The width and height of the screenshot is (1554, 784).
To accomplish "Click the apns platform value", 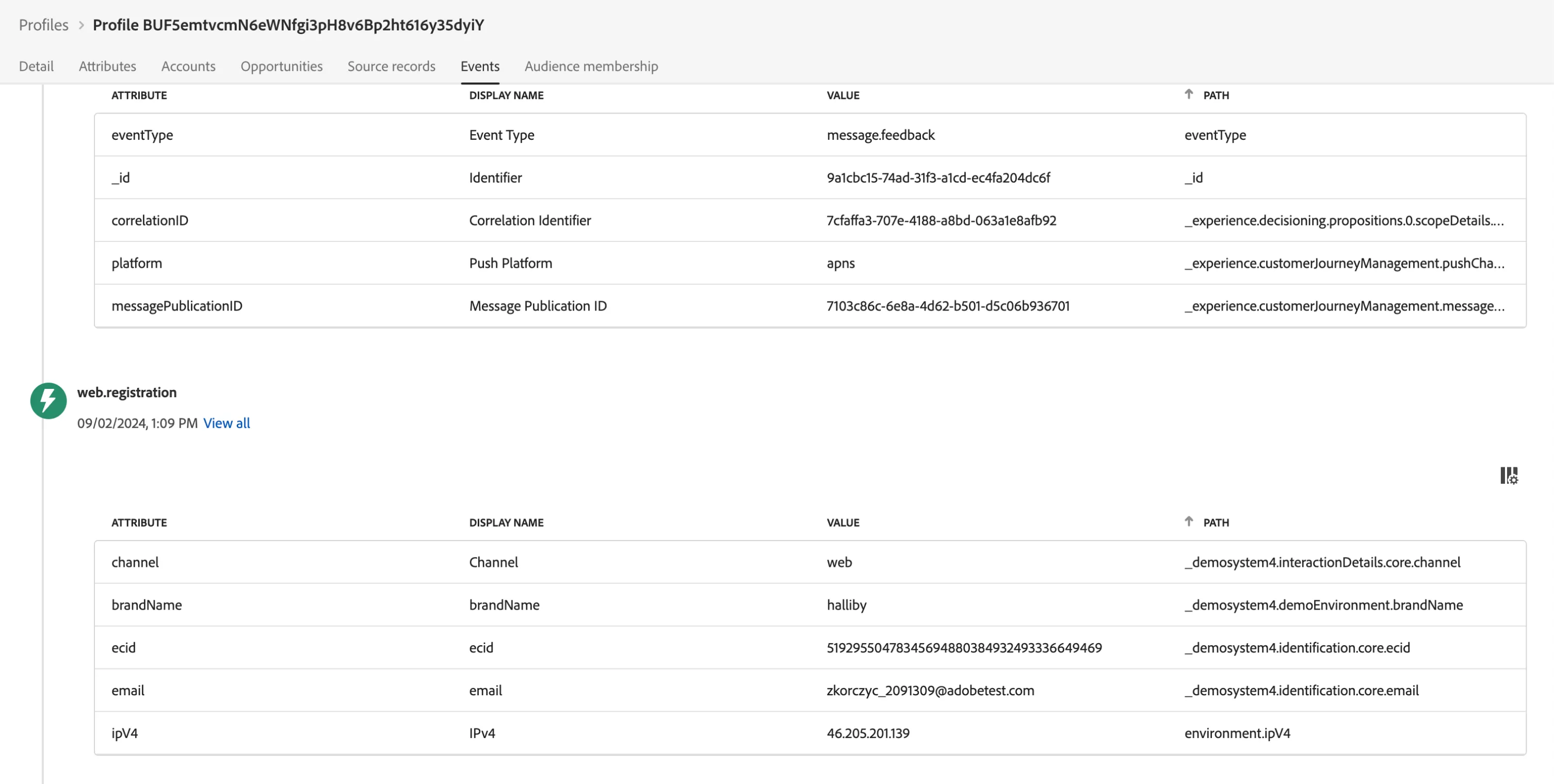I will pyautogui.click(x=840, y=264).
